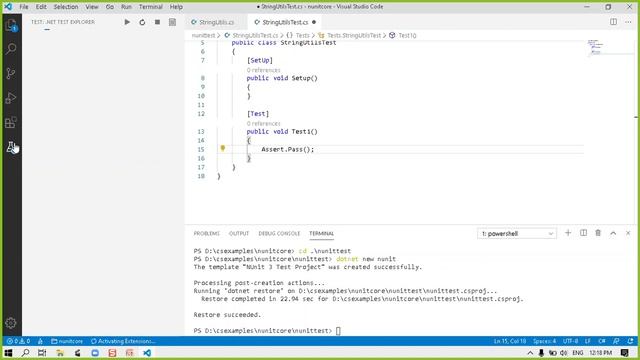Open the Selection menu
Image resolution: width=640 pixels, height=360 pixels.
(66, 7)
